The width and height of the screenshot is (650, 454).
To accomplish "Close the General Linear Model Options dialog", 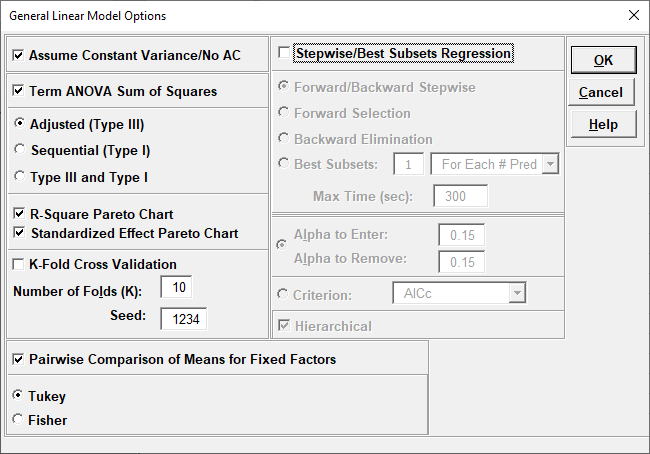I will [633, 16].
